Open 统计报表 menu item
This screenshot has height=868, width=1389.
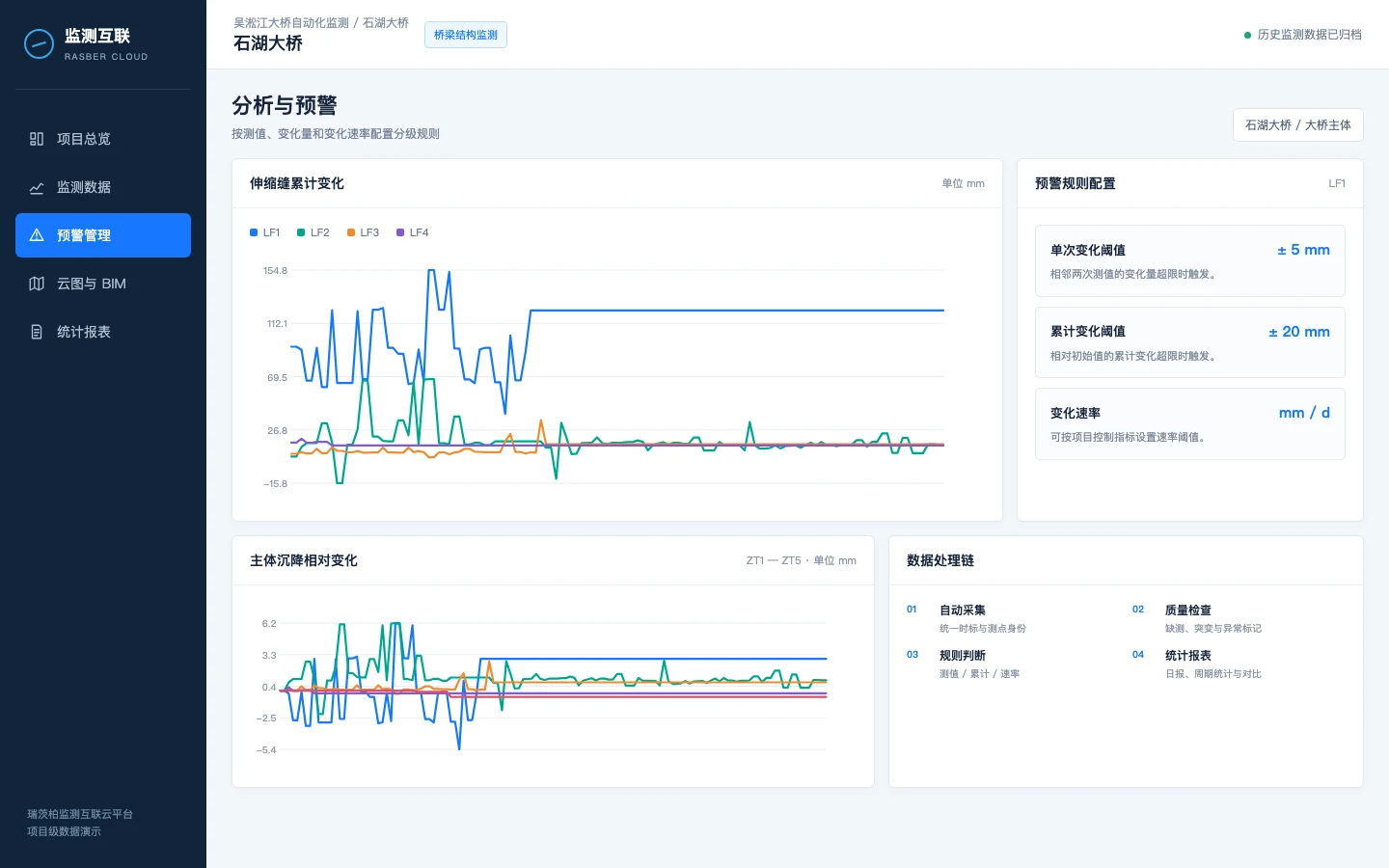(103, 332)
